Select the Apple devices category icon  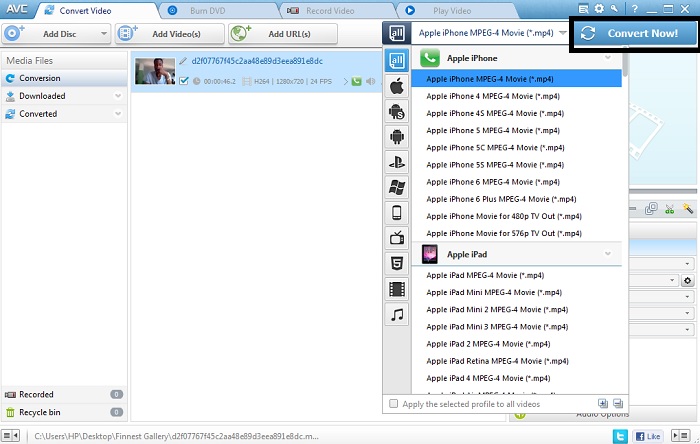point(396,86)
